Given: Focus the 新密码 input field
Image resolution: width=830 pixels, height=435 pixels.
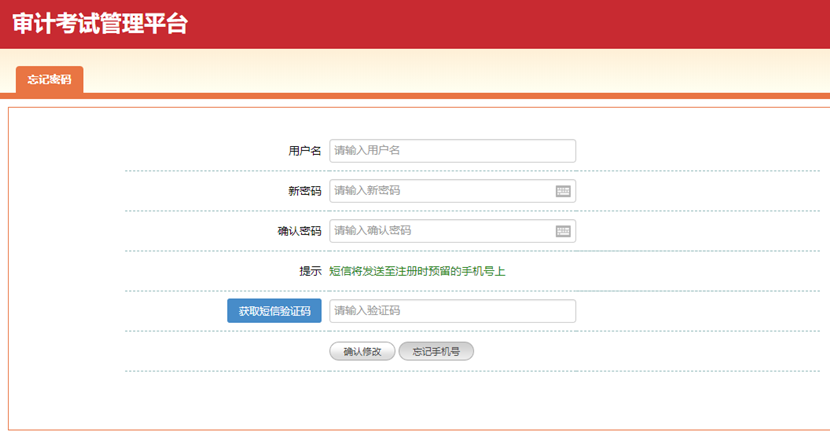Looking at the screenshot, I should point(440,191).
